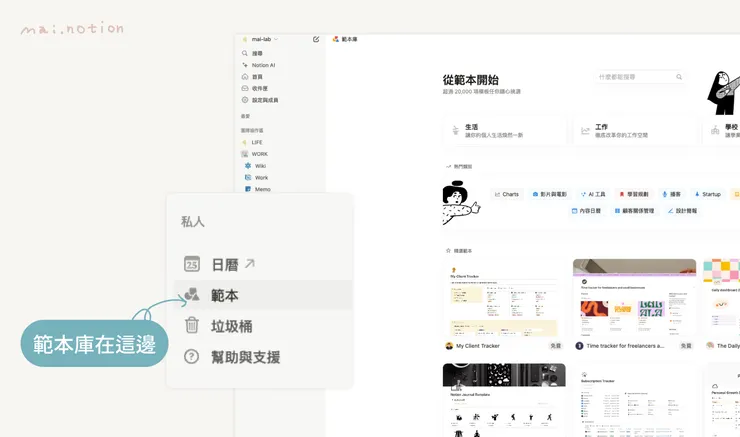Click the My Client Tracker author avatar
Viewport: 740px width, 437px height.
point(449,346)
